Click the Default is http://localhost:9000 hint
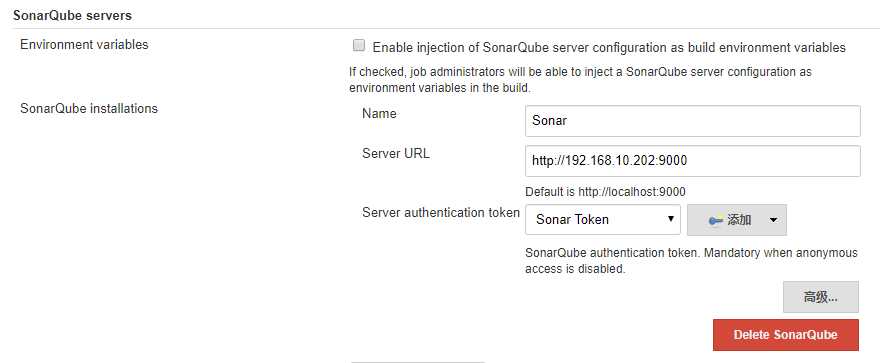The width and height of the screenshot is (880, 363). [x=605, y=192]
